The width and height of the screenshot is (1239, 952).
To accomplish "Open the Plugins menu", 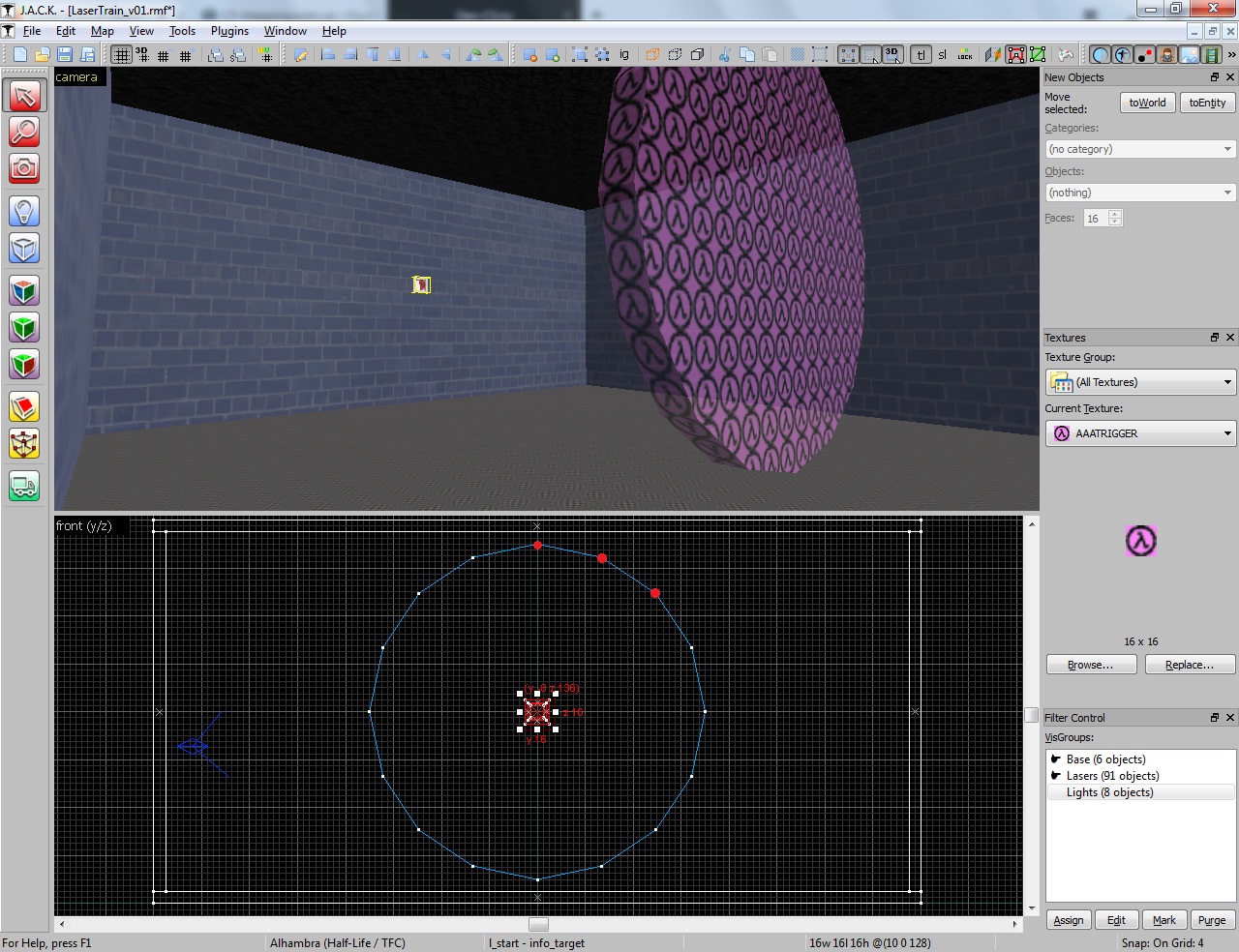I will click(229, 31).
